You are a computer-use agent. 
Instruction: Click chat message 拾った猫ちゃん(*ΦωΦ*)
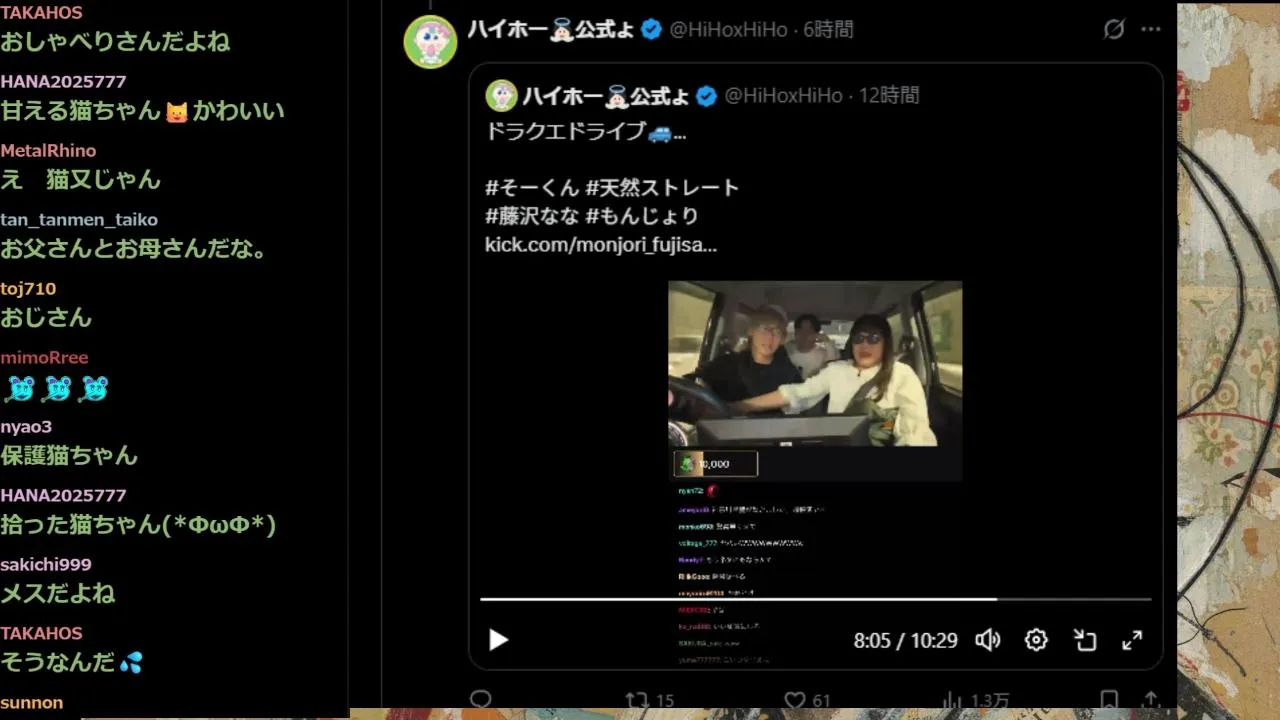click(138, 525)
